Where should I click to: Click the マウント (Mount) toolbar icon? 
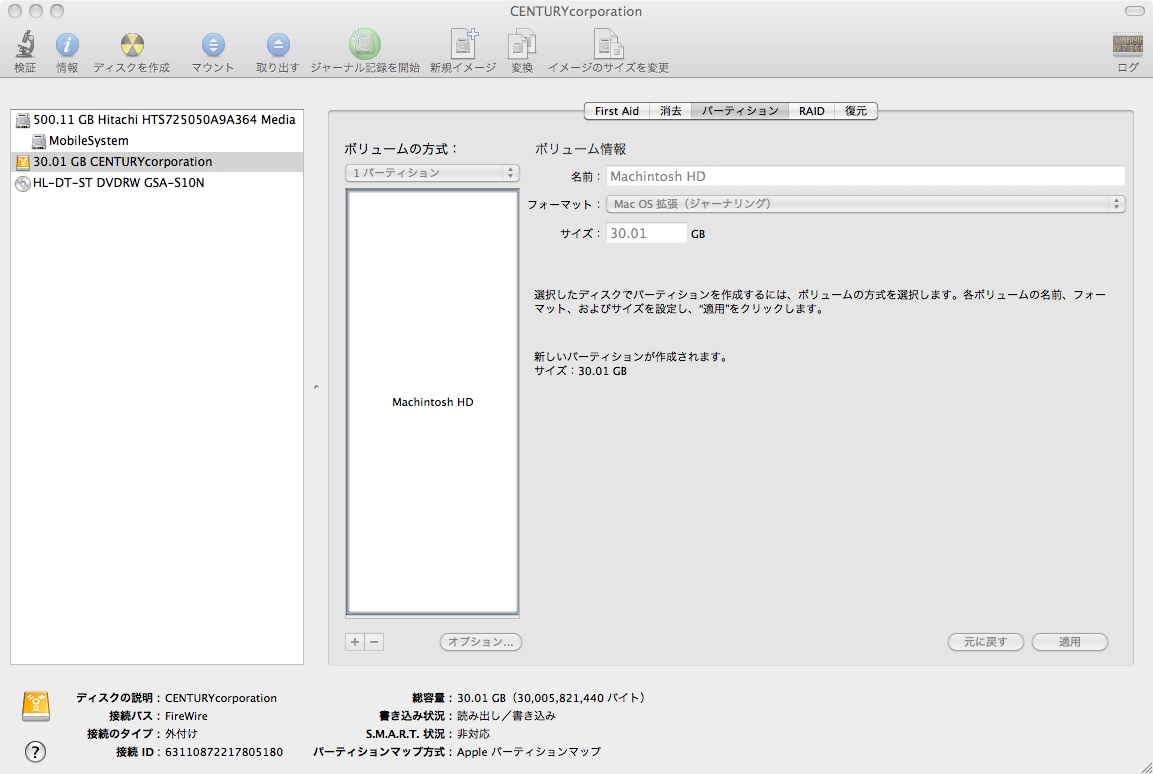coord(213,46)
